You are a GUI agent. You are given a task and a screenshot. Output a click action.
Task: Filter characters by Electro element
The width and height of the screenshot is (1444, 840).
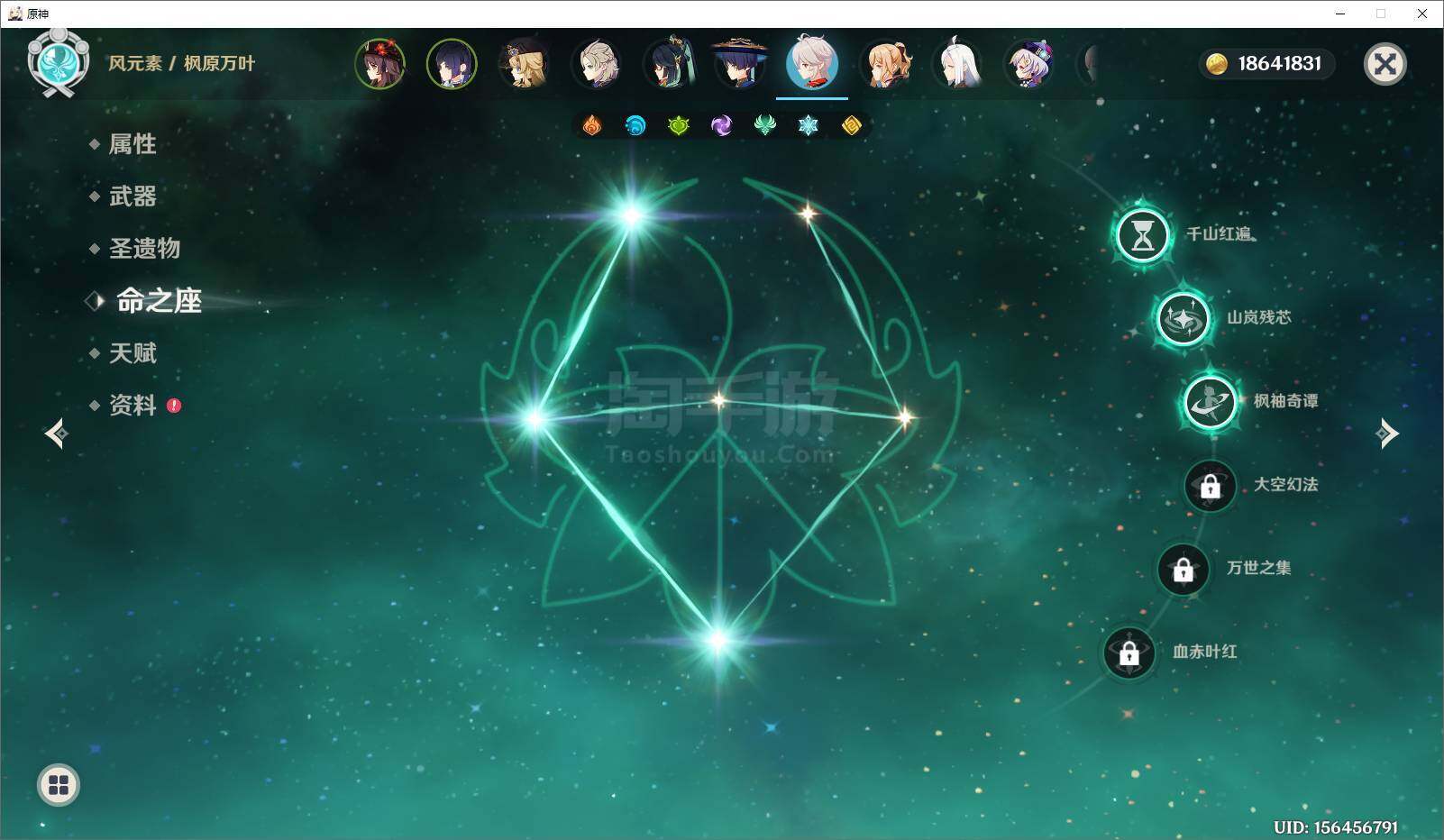722,125
